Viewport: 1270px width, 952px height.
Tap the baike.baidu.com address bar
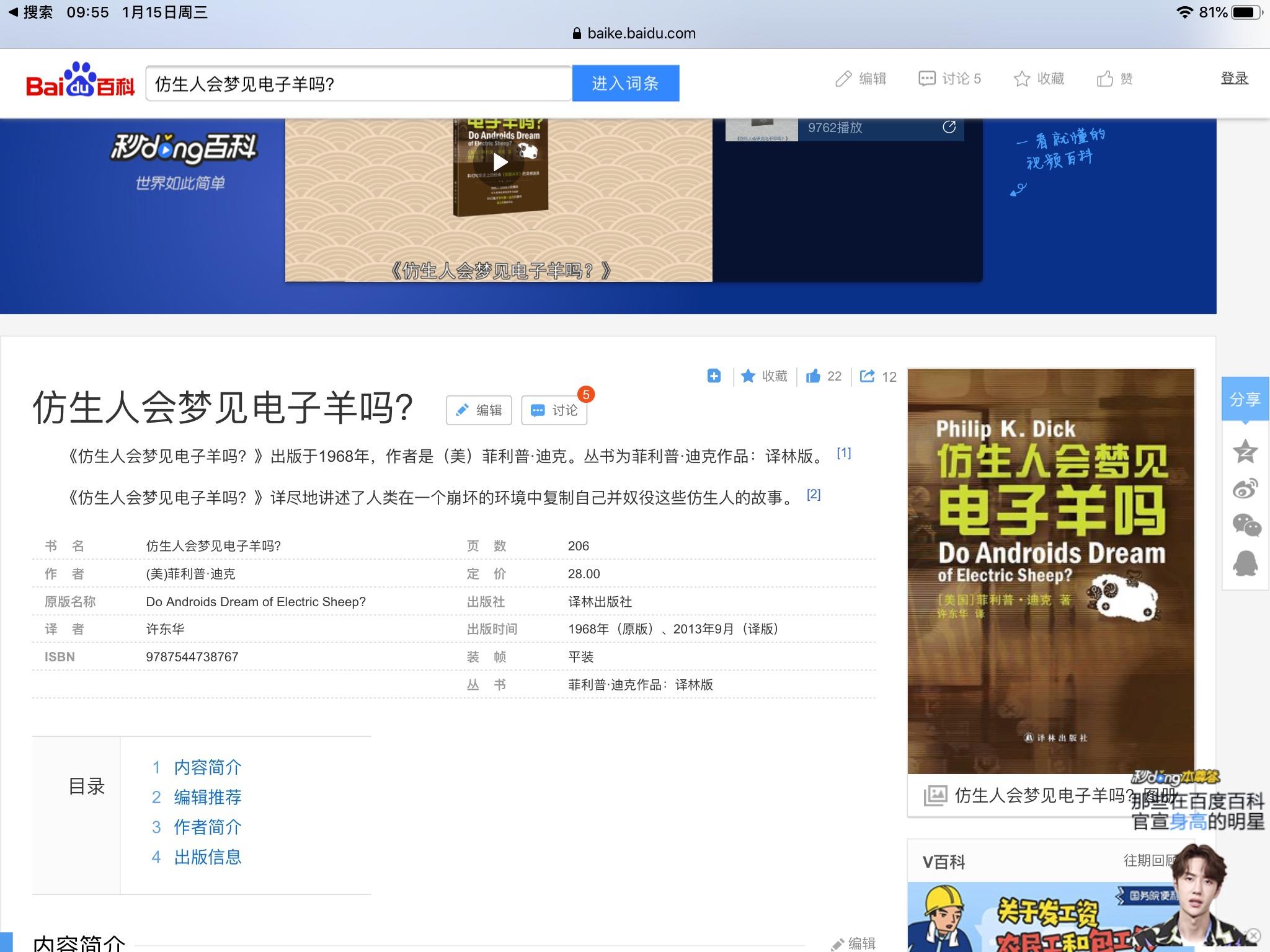(x=634, y=33)
